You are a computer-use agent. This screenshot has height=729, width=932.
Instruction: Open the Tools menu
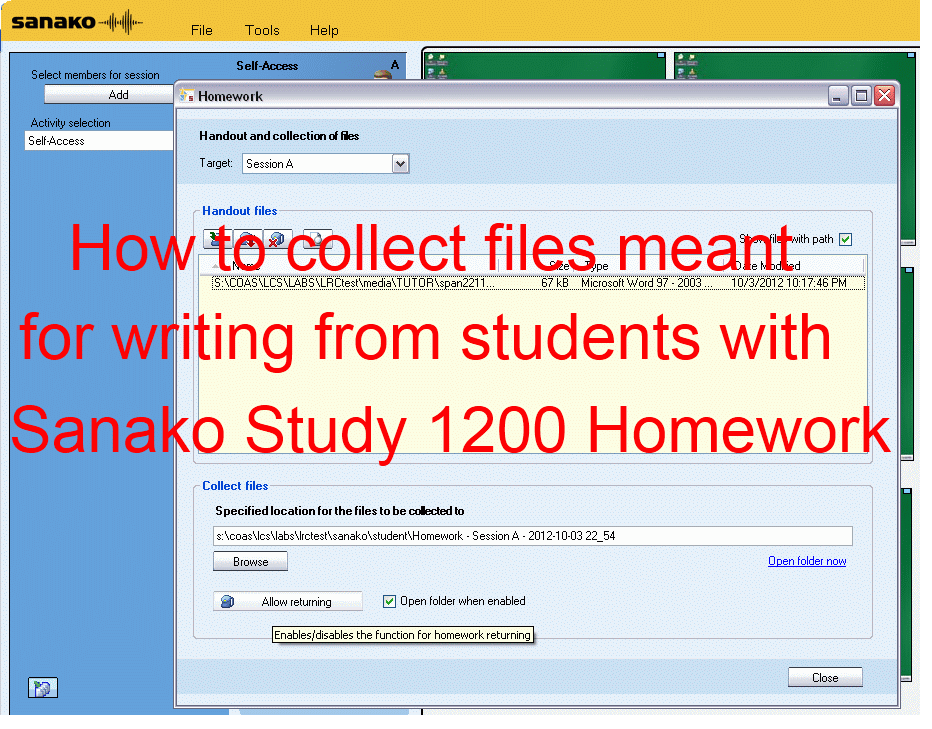click(x=261, y=30)
